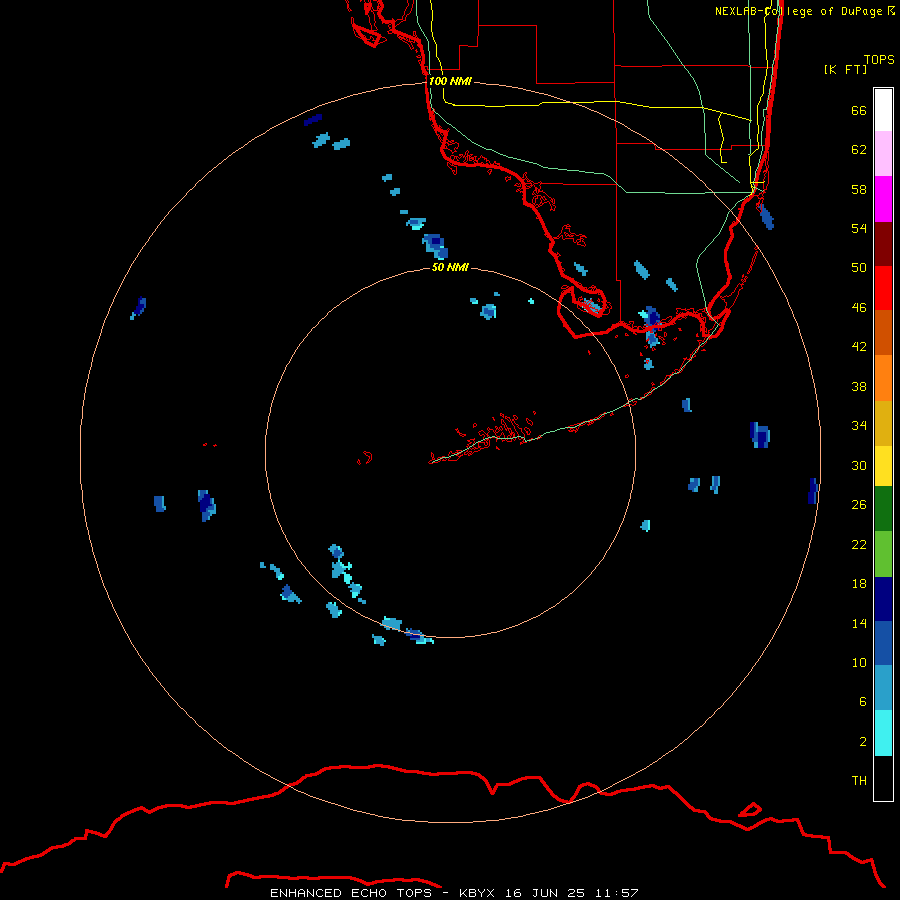Click the "30" legend value
Viewport: 900px width, 900px height.
(x=859, y=465)
